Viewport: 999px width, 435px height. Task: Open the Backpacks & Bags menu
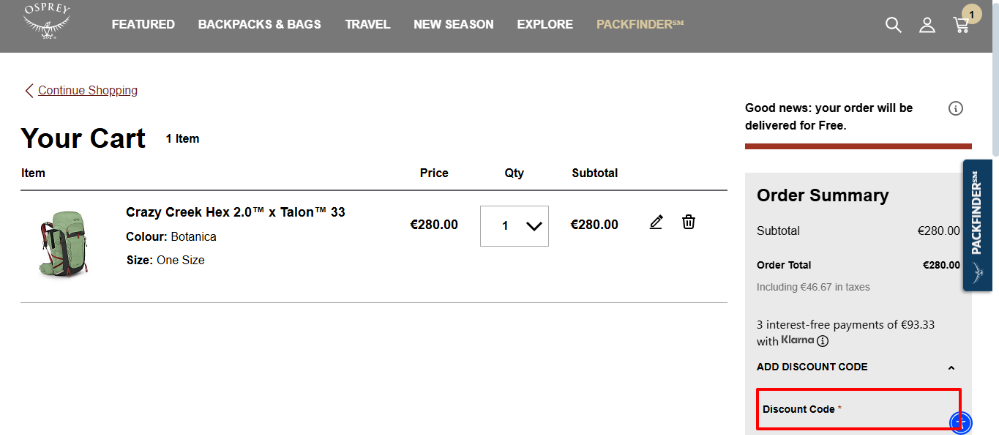[x=259, y=25]
